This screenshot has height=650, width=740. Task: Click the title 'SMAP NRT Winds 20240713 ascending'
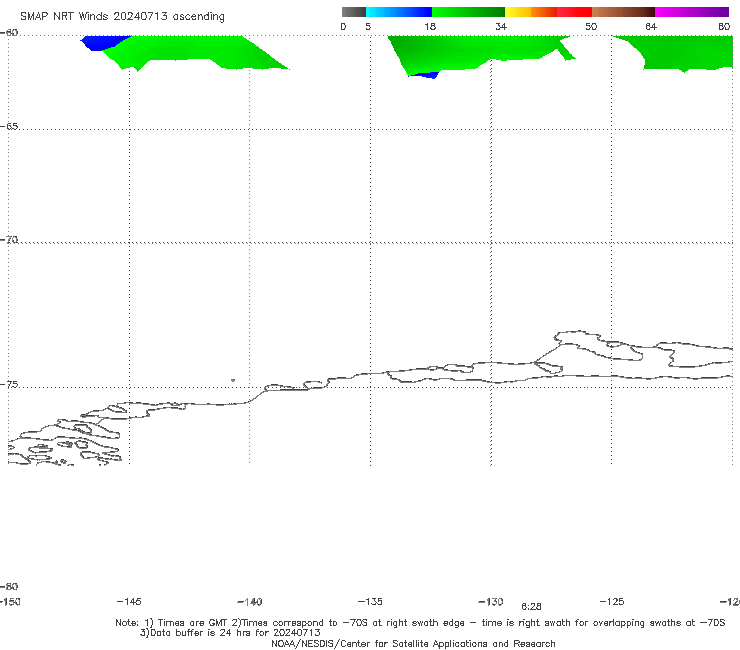pyautogui.click(x=122, y=16)
